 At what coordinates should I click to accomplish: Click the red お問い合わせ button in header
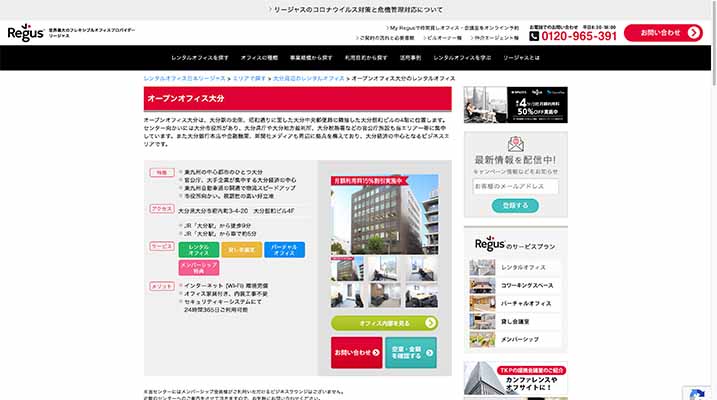[x=663, y=33]
